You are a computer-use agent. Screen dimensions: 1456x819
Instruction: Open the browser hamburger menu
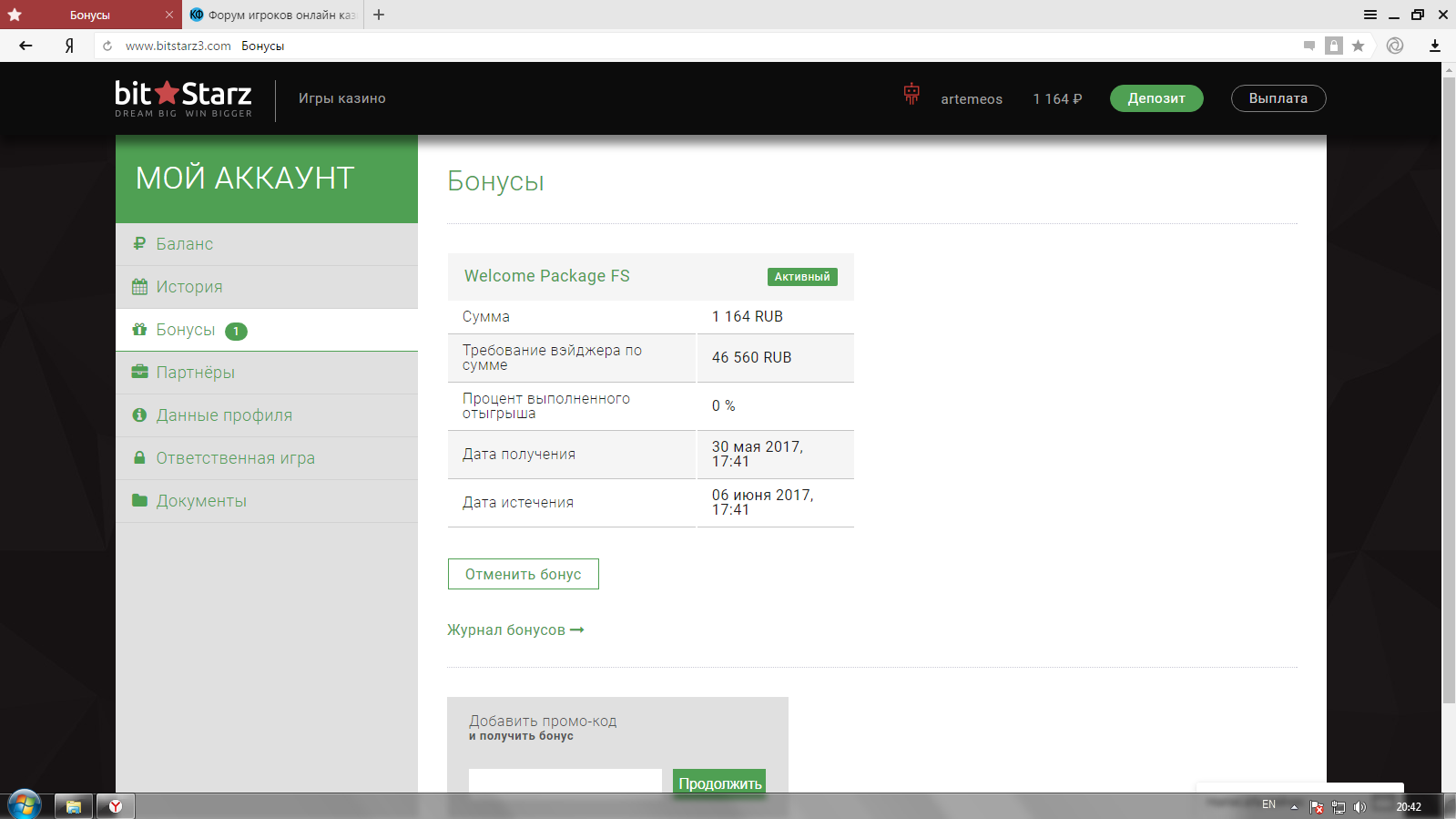(x=1369, y=15)
